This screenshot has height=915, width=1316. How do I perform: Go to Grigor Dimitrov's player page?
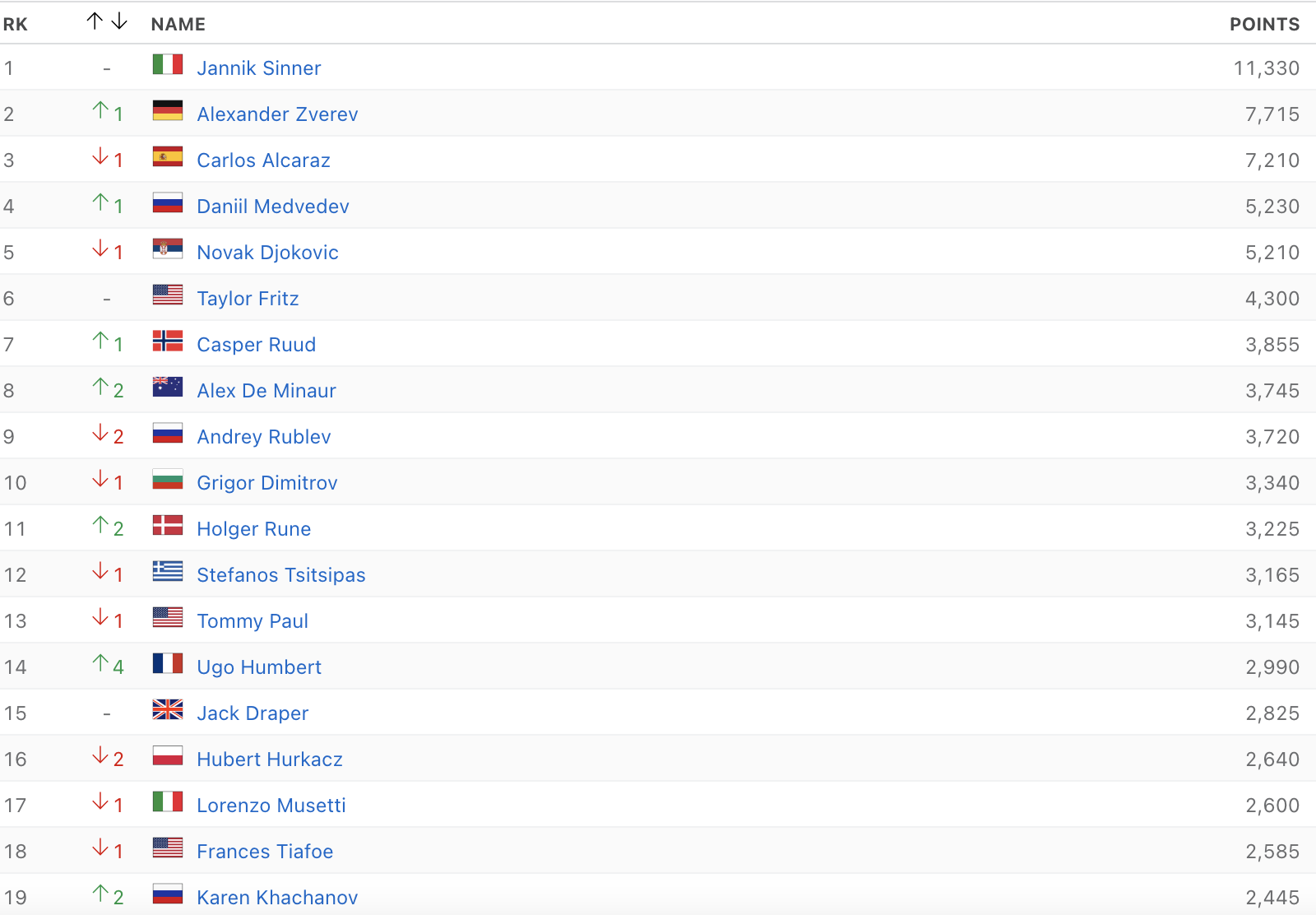pyautogui.click(x=266, y=483)
